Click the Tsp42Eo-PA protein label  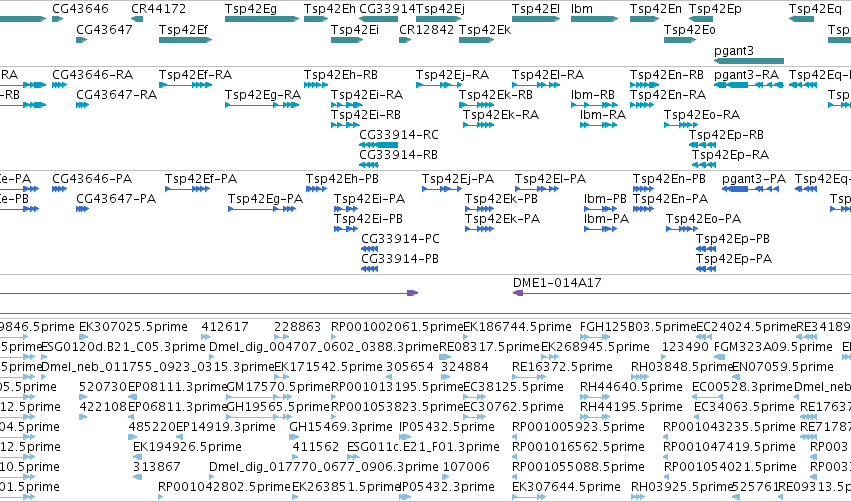(x=703, y=219)
